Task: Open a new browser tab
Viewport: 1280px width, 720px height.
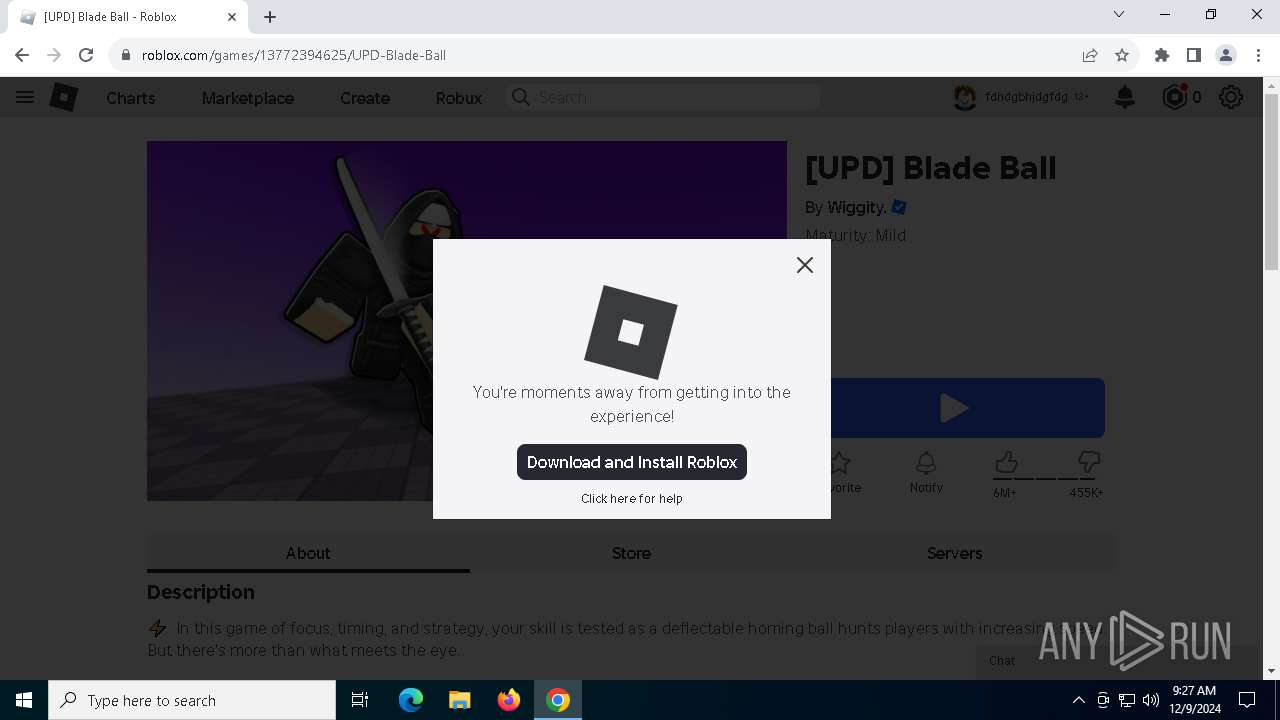Action: click(270, 17)
